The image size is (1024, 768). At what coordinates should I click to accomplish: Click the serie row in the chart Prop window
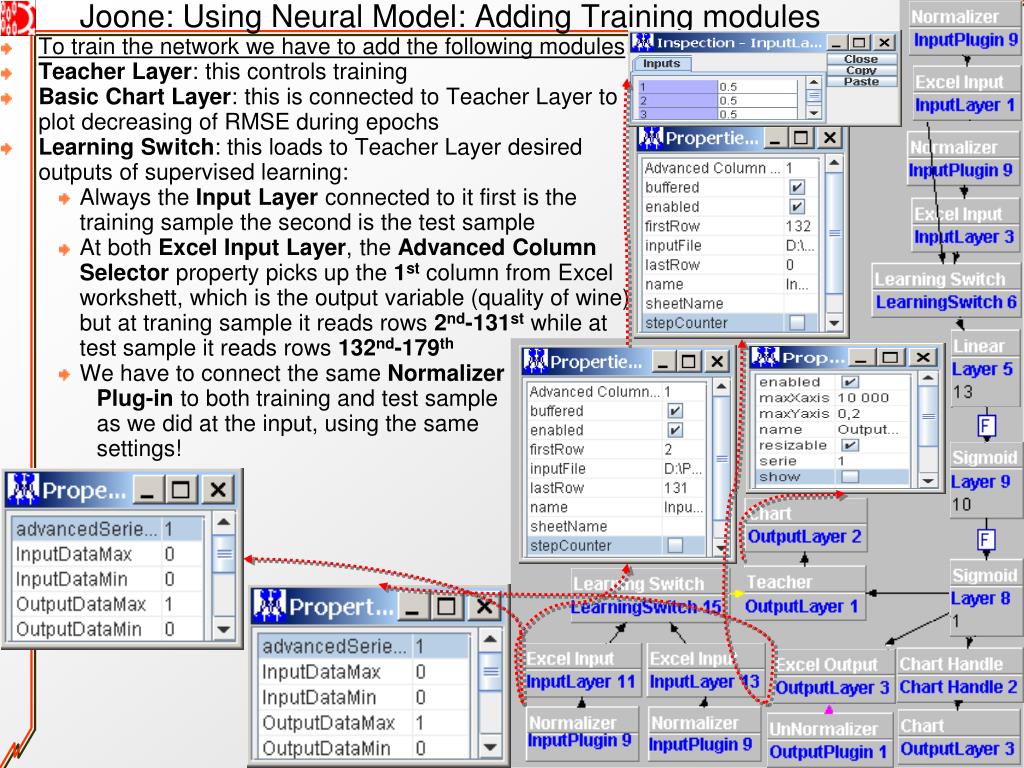833,461
